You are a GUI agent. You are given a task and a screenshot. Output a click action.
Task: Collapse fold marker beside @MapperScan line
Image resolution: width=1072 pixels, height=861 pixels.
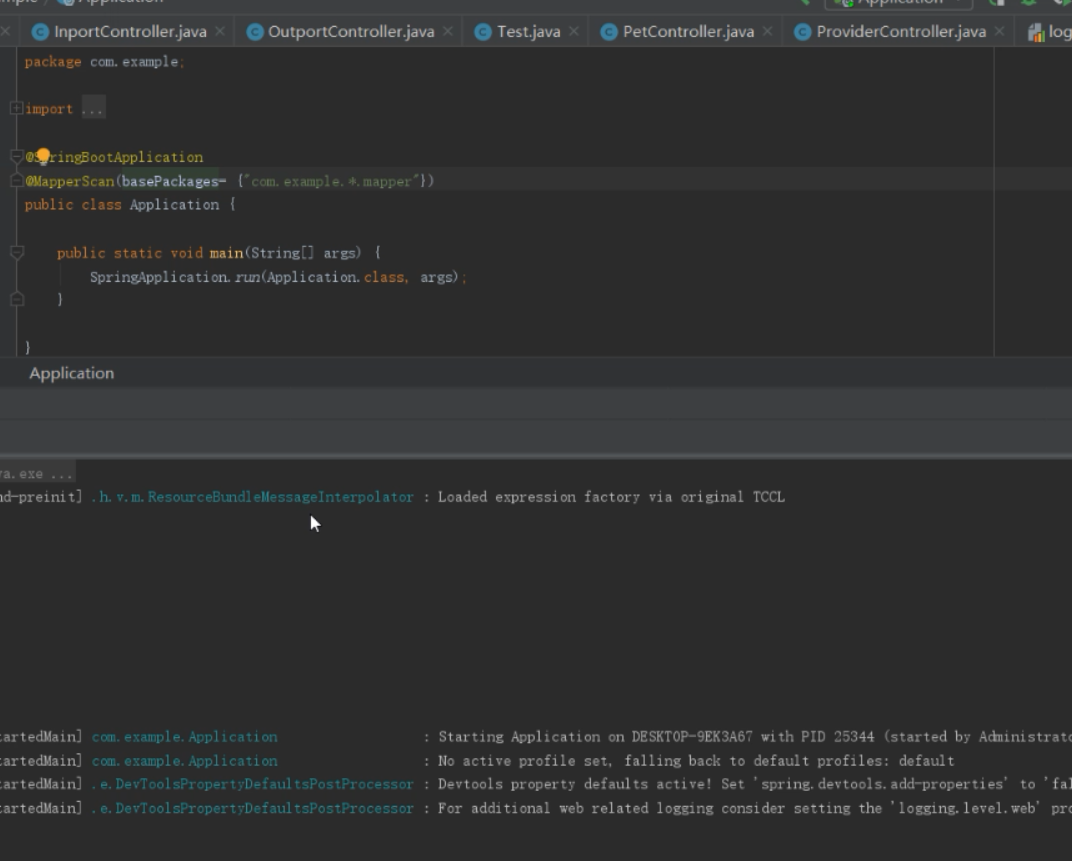click(x=17, y=181)
